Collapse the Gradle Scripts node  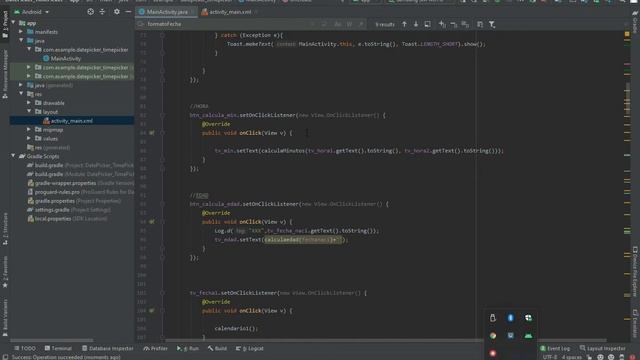pos(13,156)
